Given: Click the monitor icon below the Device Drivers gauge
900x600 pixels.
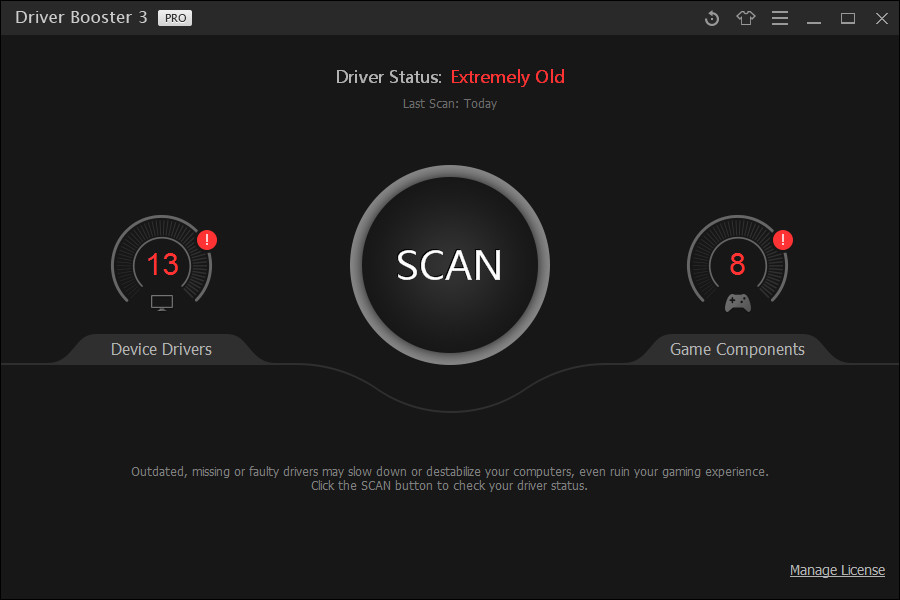Looking at the screenshot, I should pos(161,302).
